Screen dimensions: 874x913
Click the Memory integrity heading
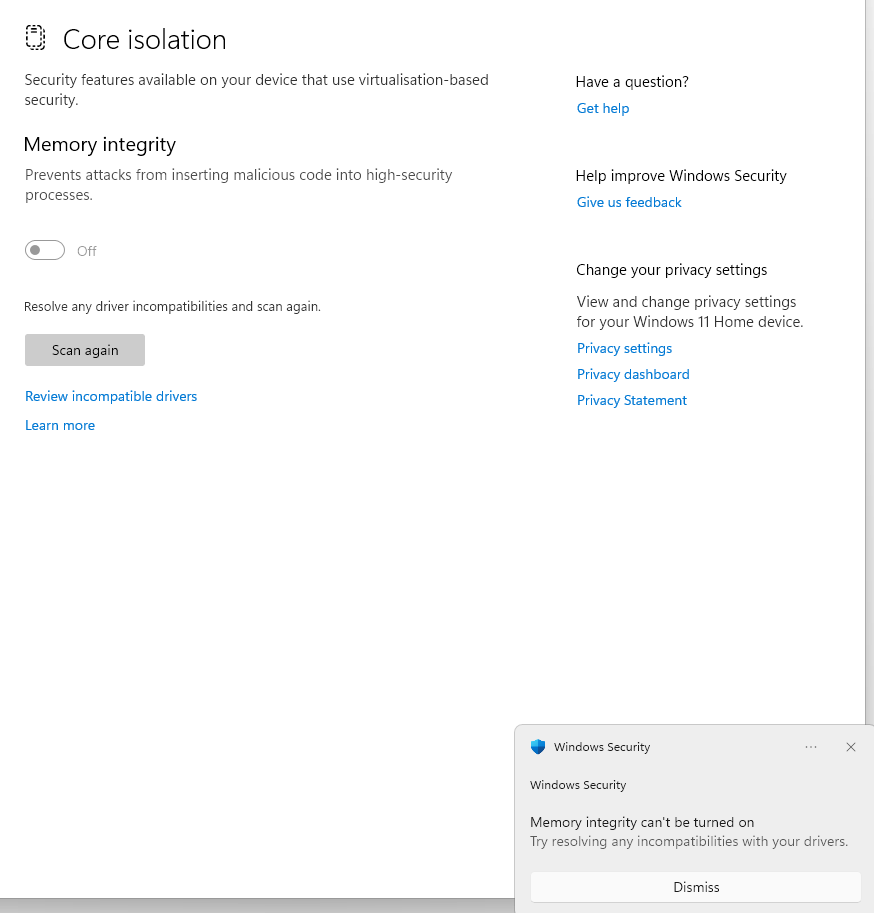point(100,144)
